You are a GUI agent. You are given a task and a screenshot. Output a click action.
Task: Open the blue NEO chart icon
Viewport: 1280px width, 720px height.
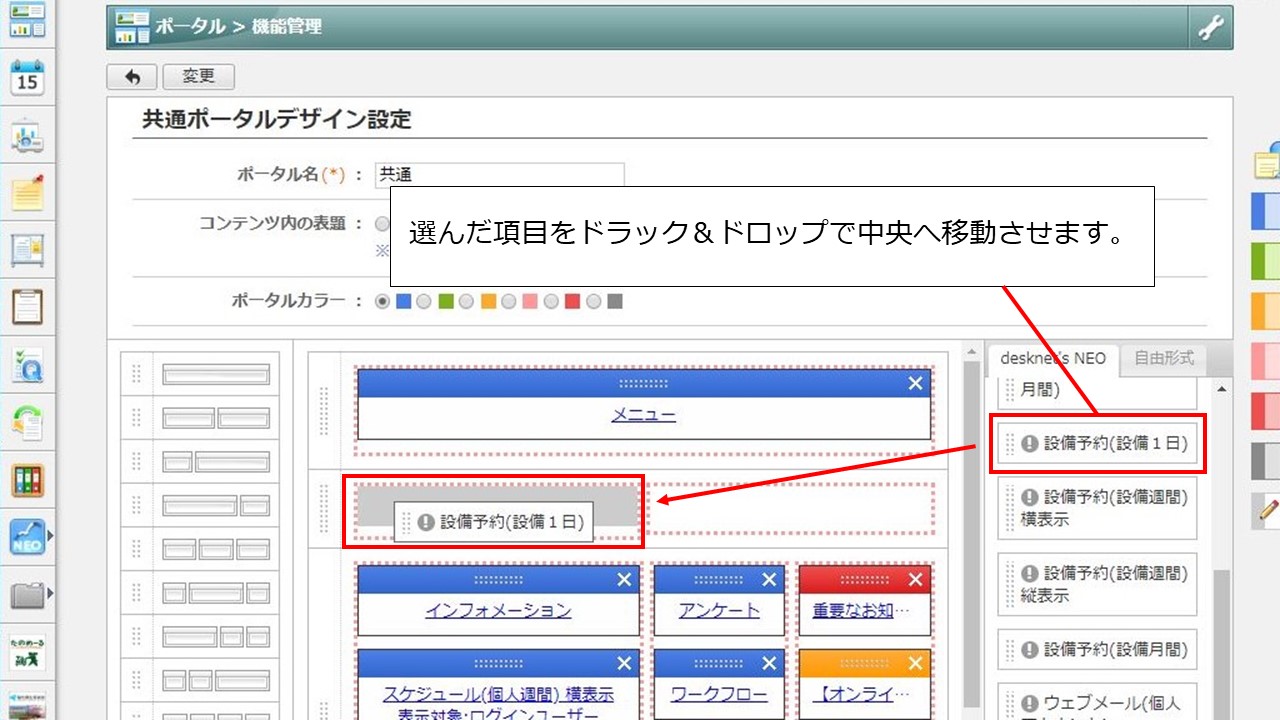pyautogui.click(x=27, y=537)
